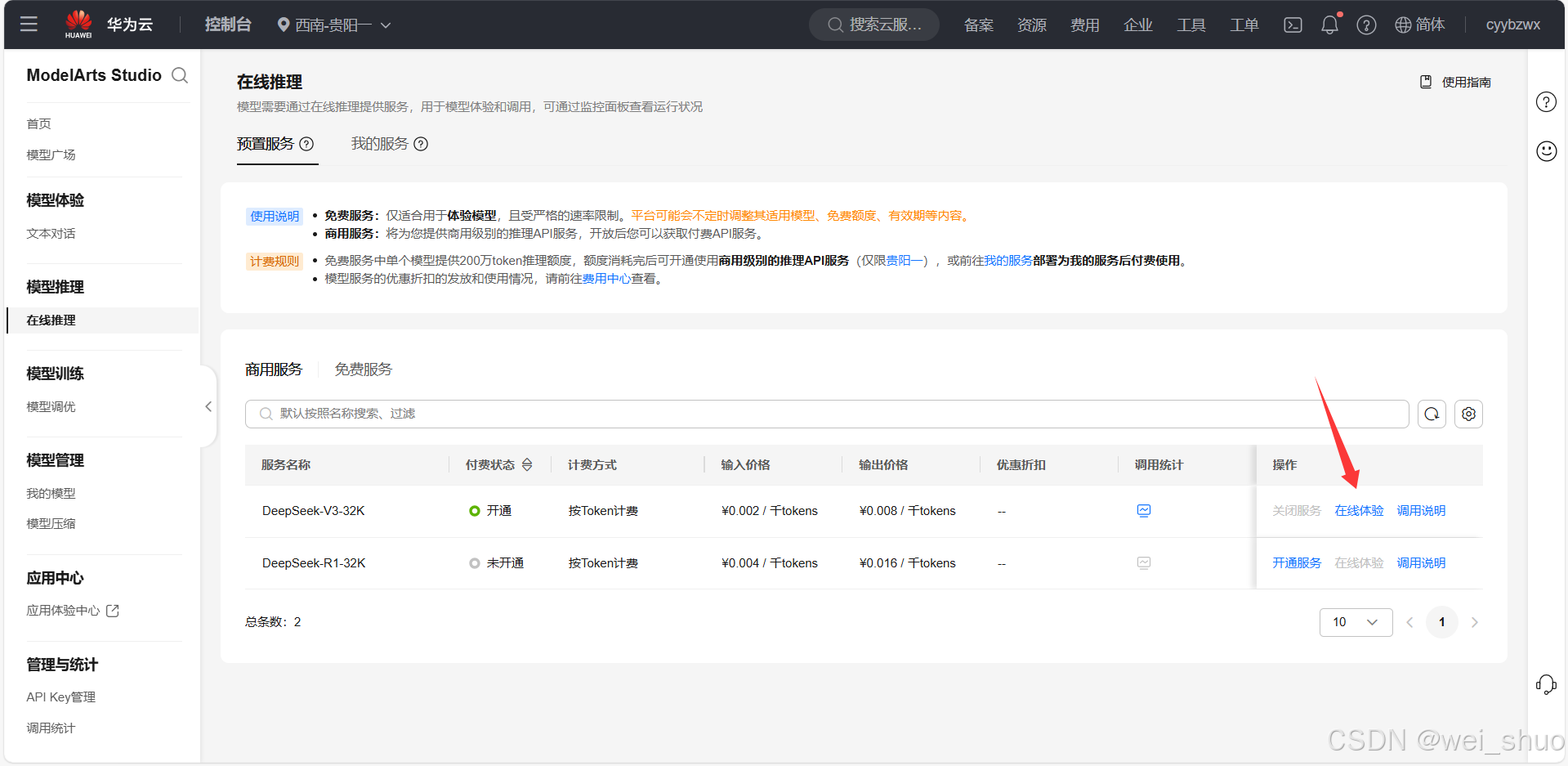This screenshot has width=1568, height=766.
Task: Open the notification bell
Action: [x=1329, y=25]
